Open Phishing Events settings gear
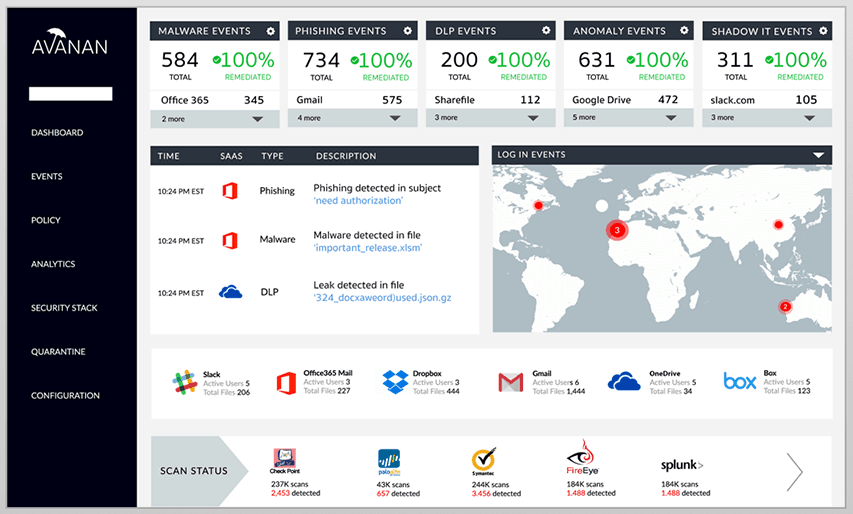This screenshot has width=853, height=514. pos(407,31)
